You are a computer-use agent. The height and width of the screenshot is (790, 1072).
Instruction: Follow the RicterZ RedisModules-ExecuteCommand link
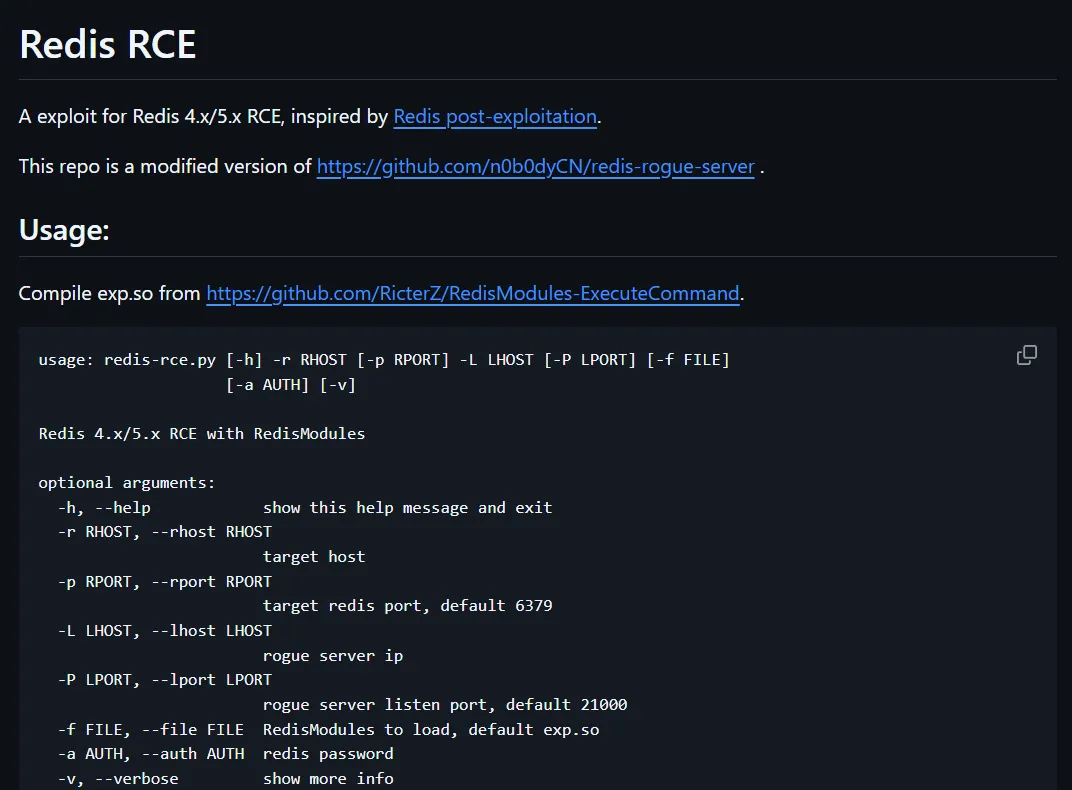[472, 294]
